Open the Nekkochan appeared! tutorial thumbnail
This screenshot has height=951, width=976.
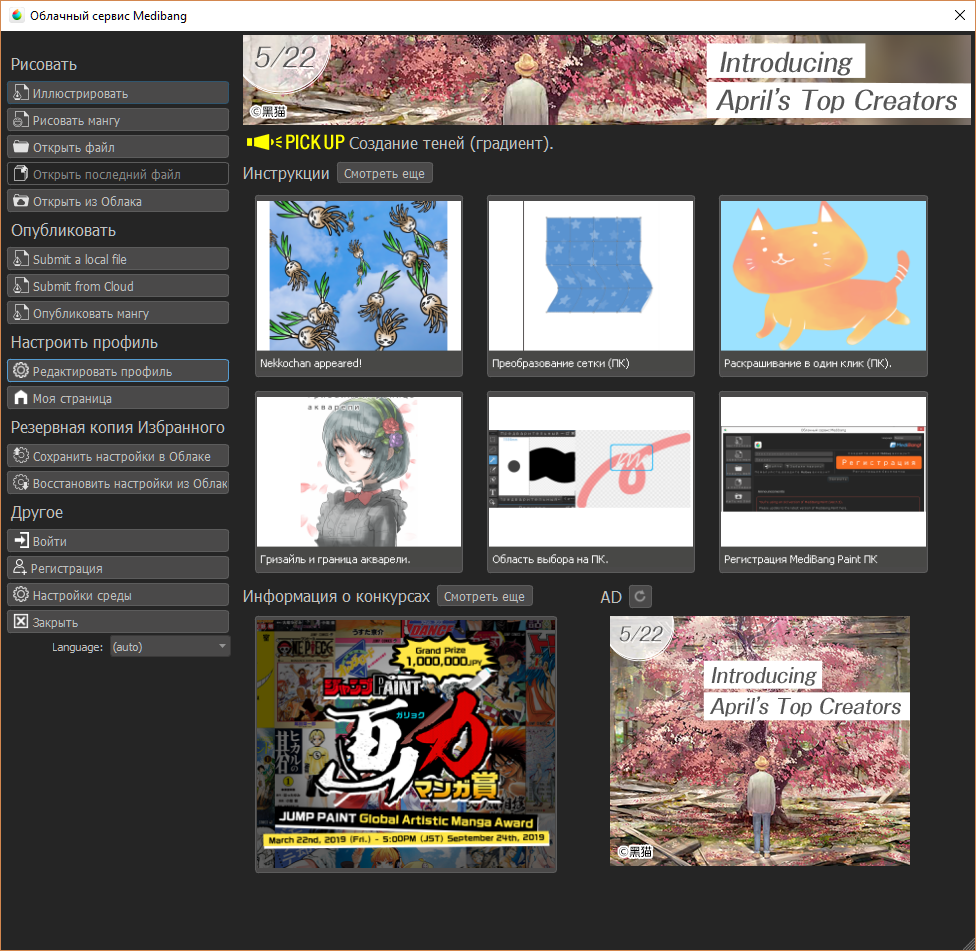coord(359,276)
